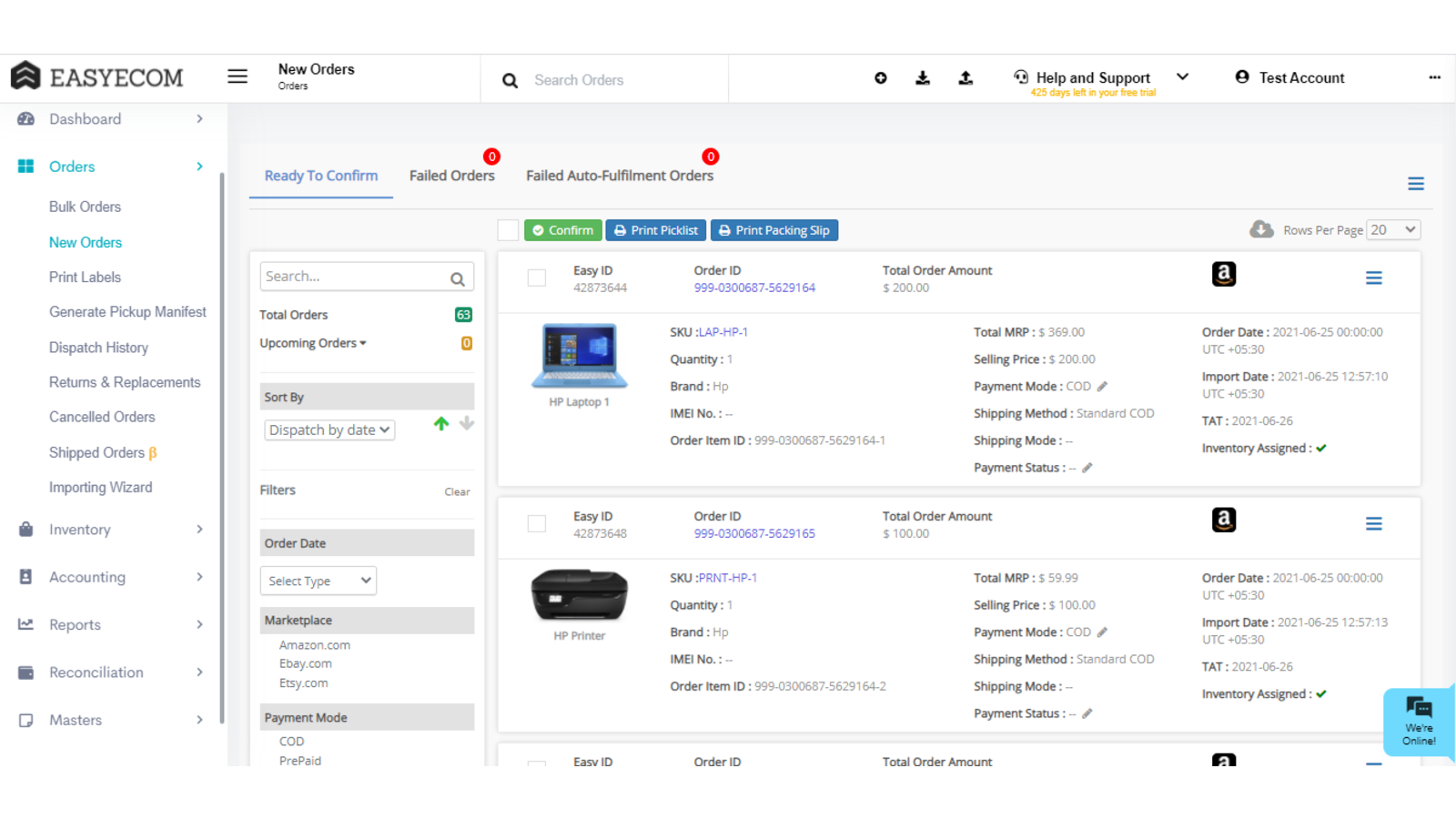The image size is (1456, 819).
Task: Click the cloud download icon near Rows Per Page
Action: tap(1261, 229)
